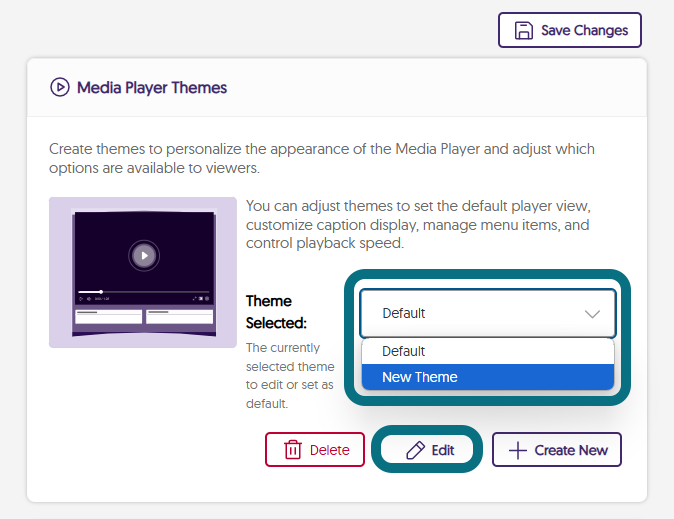This screenshot has width=674, height=519.
Task: Click the floppy disk icon in Save Changes
Action: click(524, 31)
